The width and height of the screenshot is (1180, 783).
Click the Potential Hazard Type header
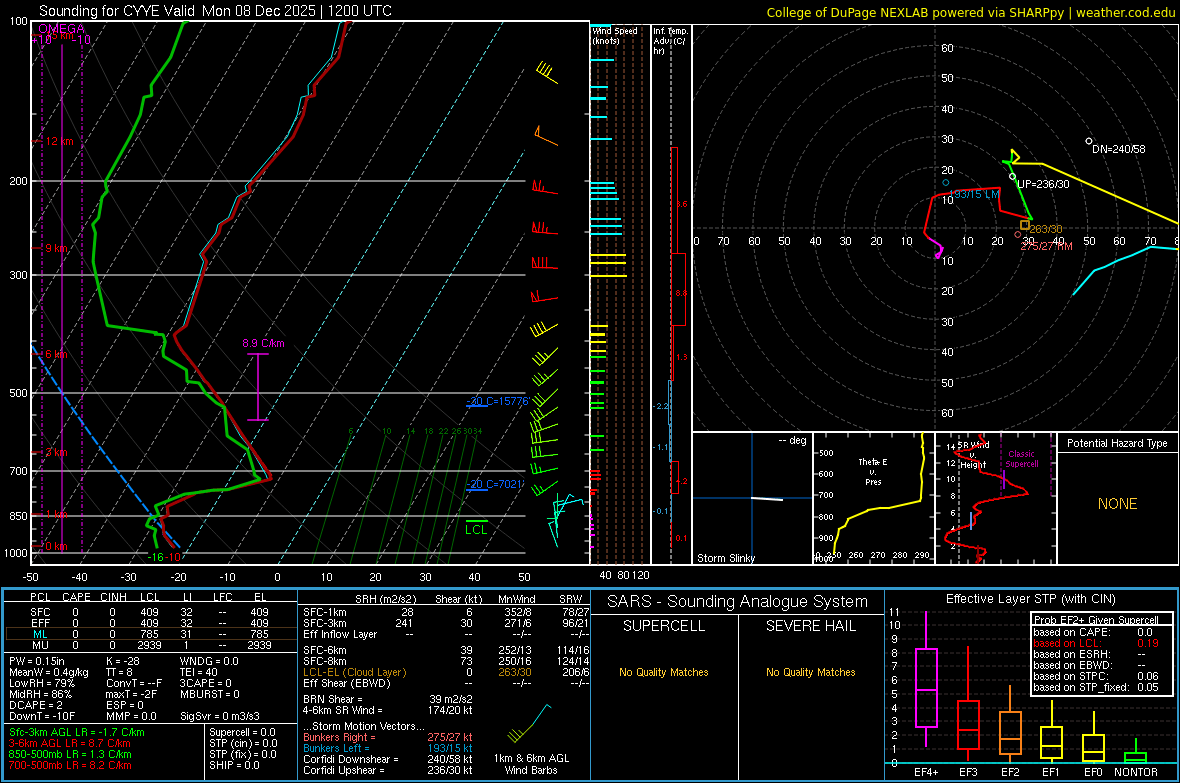pos(1117,443)
